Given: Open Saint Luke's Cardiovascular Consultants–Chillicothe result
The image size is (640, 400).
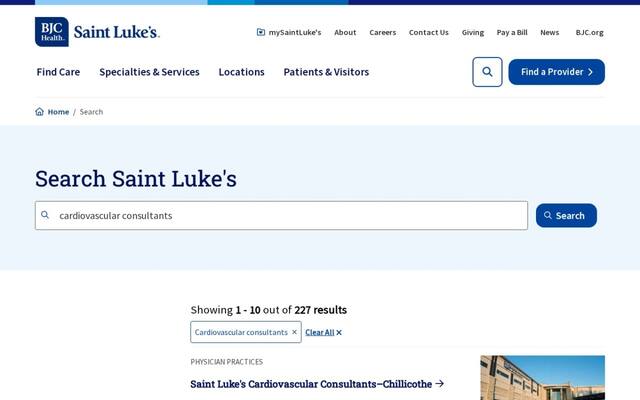Looking at the screenshot, I should point(317,384).
